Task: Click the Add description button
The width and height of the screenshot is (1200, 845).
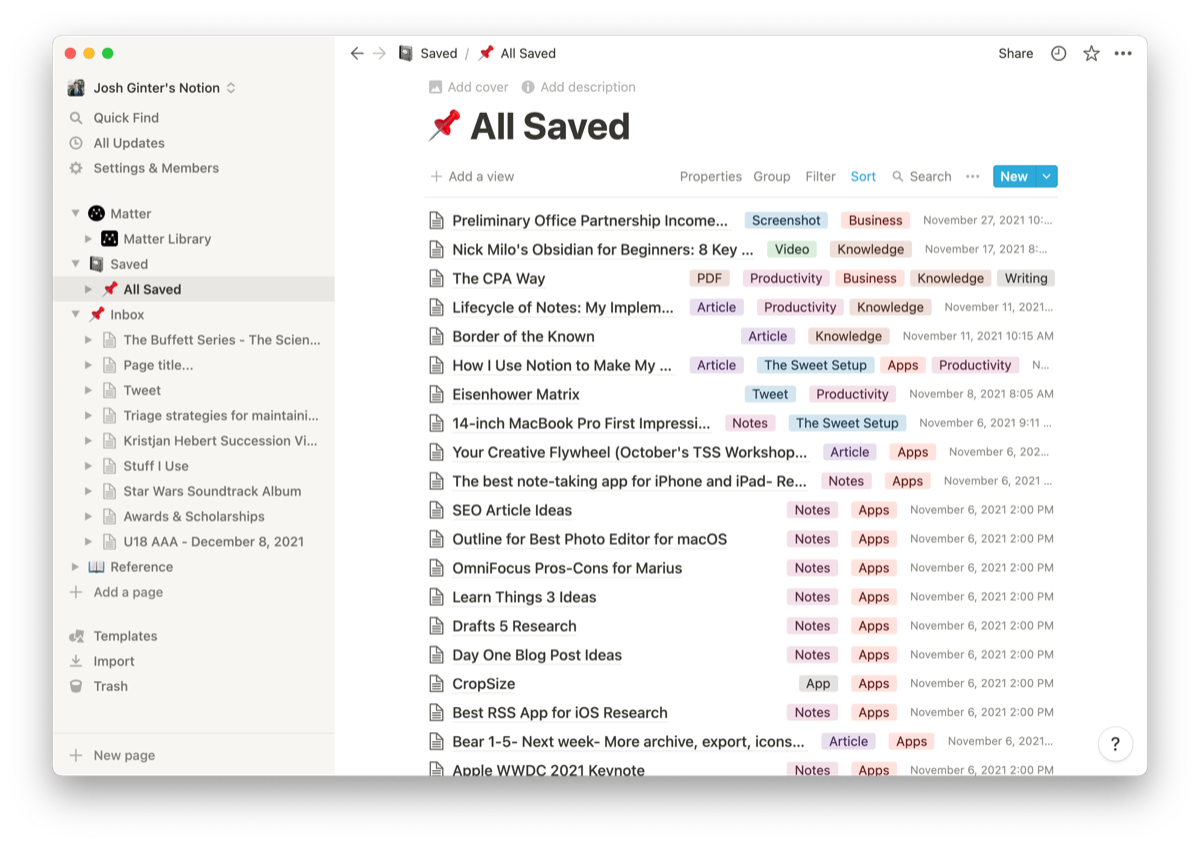Action: tap(578, 87)
